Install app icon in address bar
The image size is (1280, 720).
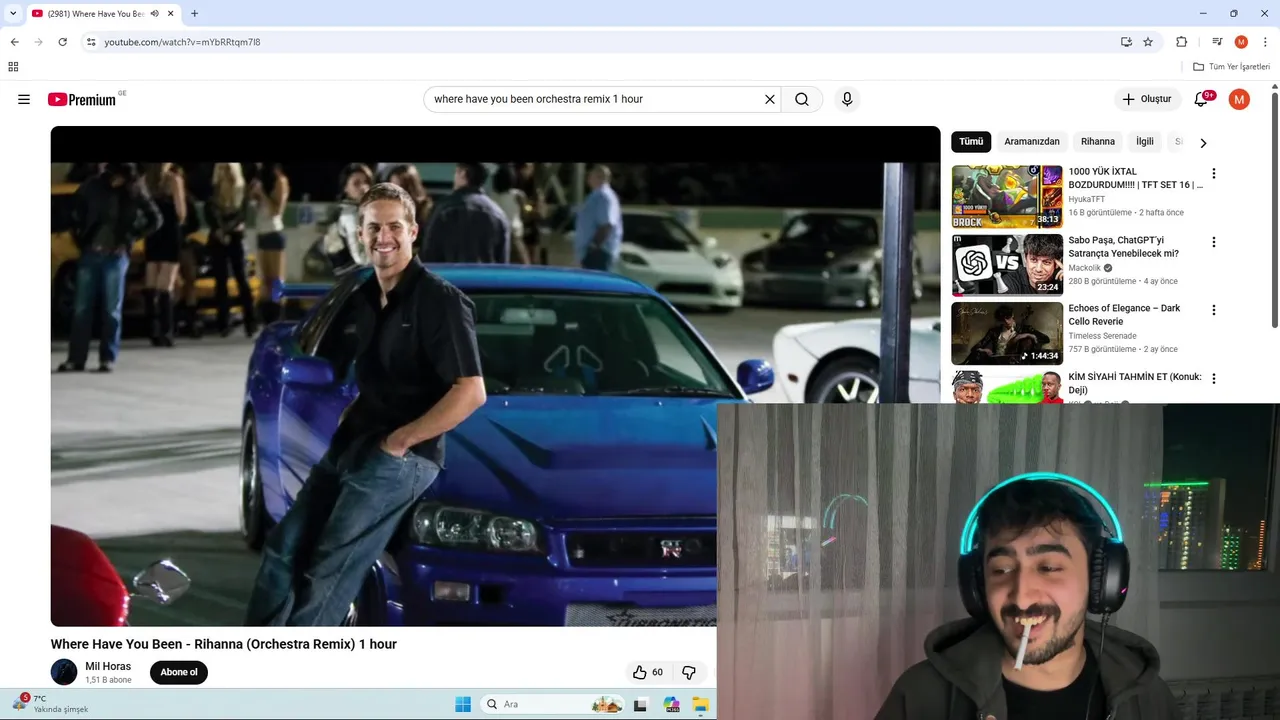click(x=1126, y=42)
